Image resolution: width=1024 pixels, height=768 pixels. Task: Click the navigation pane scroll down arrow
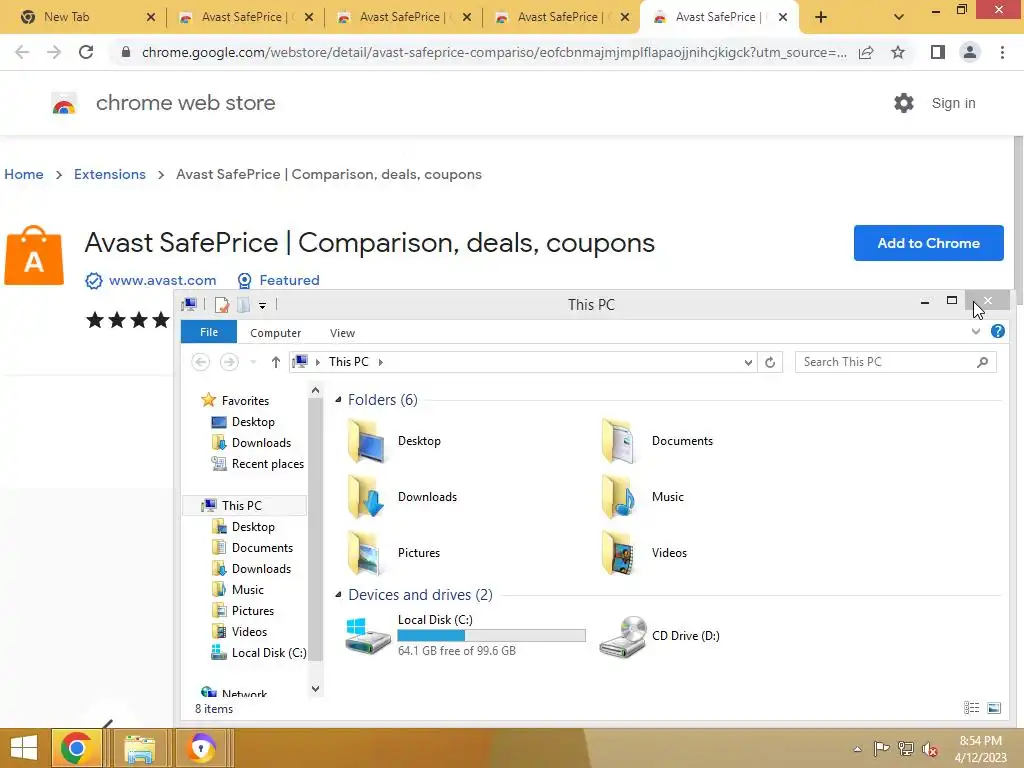(315, 689)
